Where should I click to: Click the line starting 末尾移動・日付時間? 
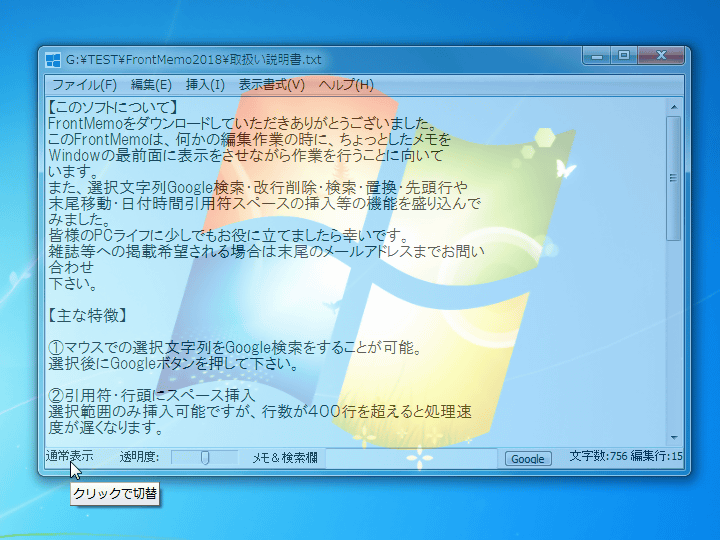point(264,204)
